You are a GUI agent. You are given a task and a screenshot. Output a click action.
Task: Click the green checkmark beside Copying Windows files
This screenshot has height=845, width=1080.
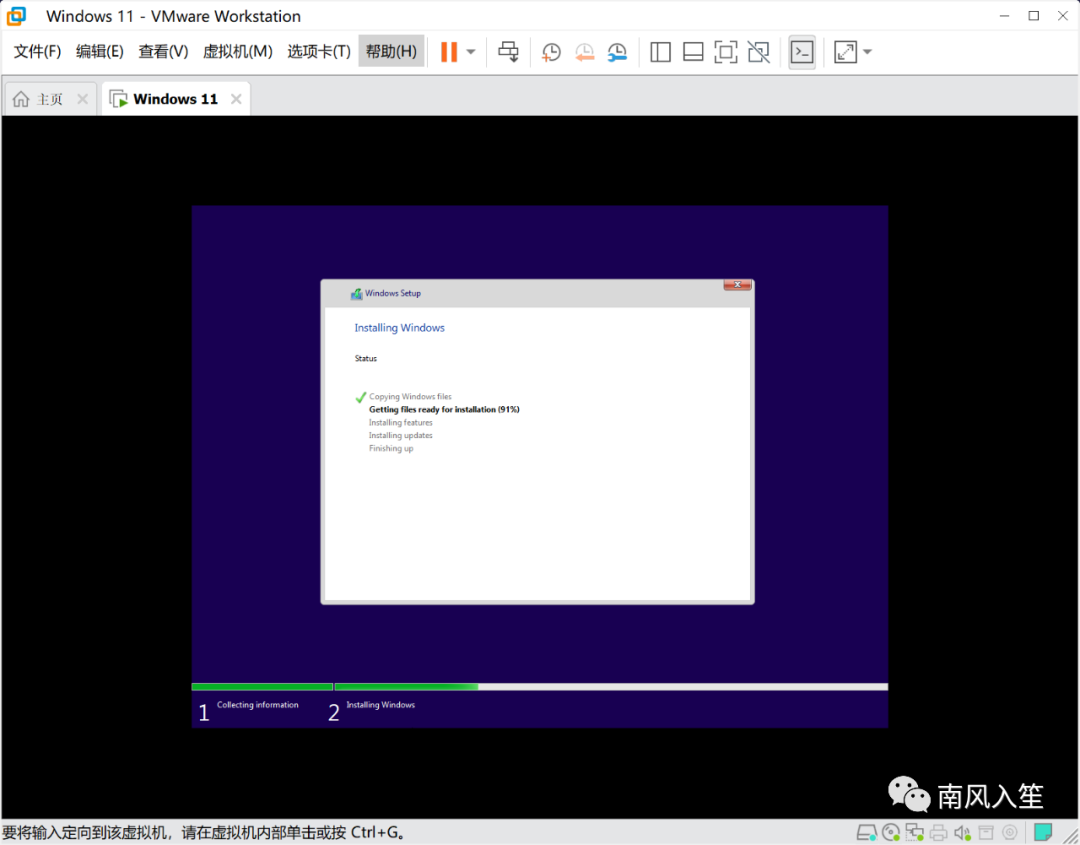coord(360,397)
